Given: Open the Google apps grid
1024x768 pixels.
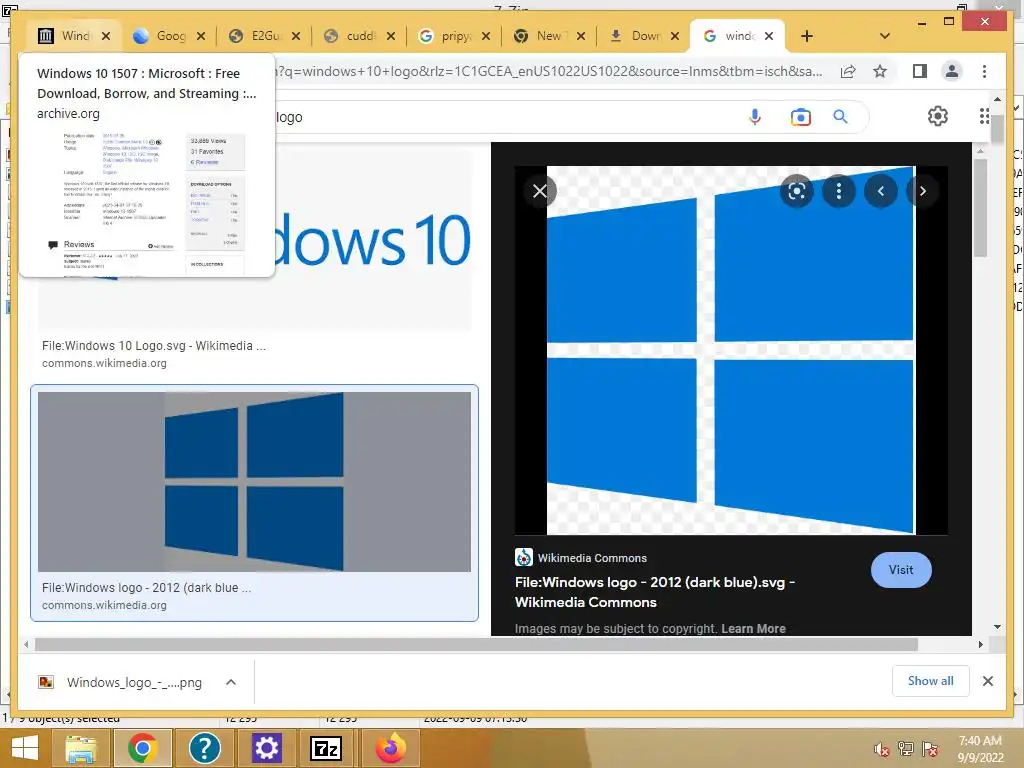Looking at the screenshot, I should pyautogui.click(x=984, y=116).
